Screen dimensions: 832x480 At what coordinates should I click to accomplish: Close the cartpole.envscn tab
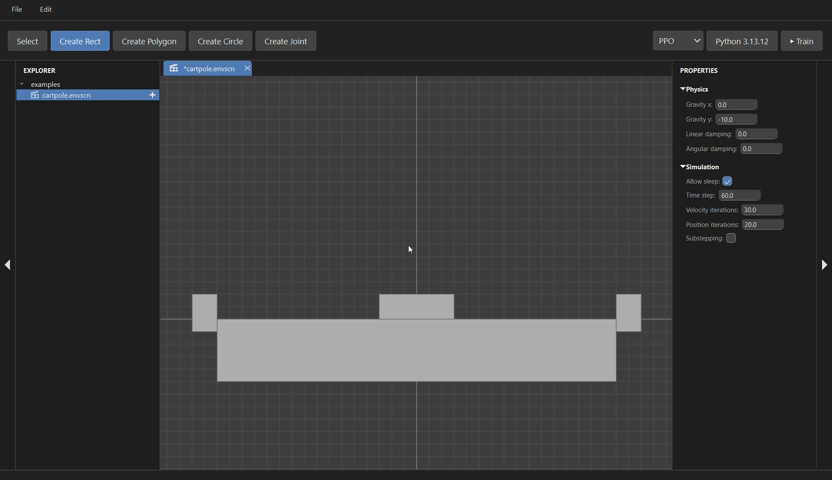(247, 69)
